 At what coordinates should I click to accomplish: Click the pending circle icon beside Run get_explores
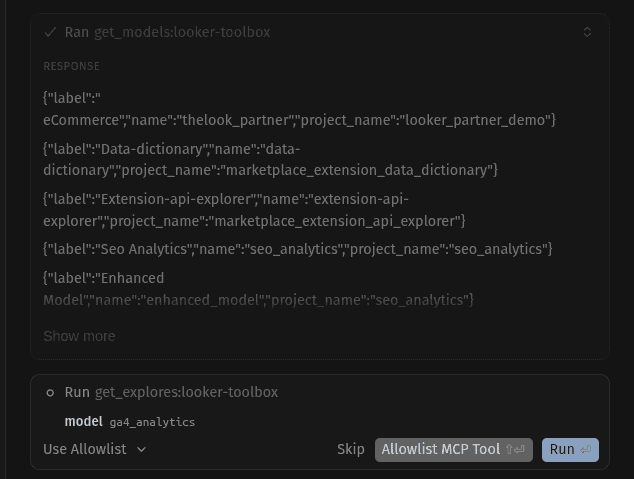50,392
